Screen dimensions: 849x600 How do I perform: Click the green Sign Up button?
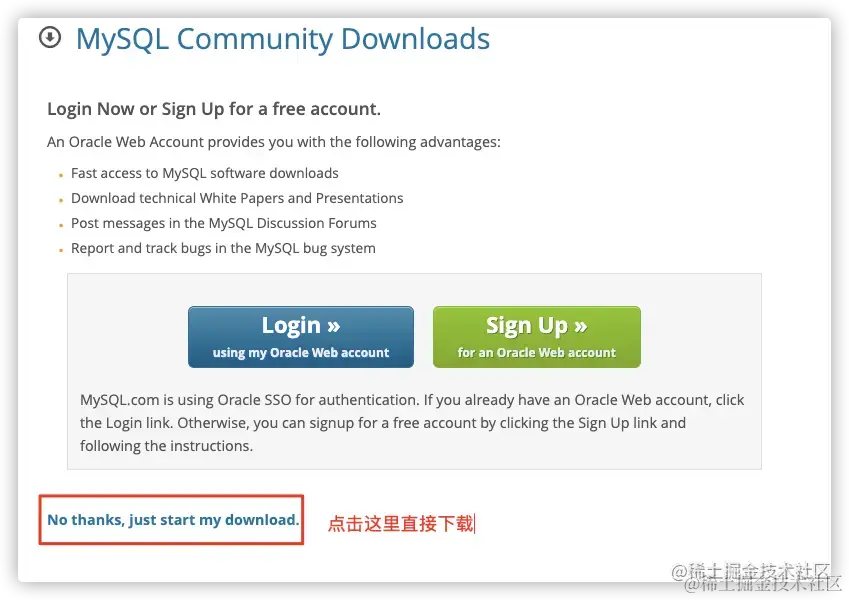click(537, 337)
